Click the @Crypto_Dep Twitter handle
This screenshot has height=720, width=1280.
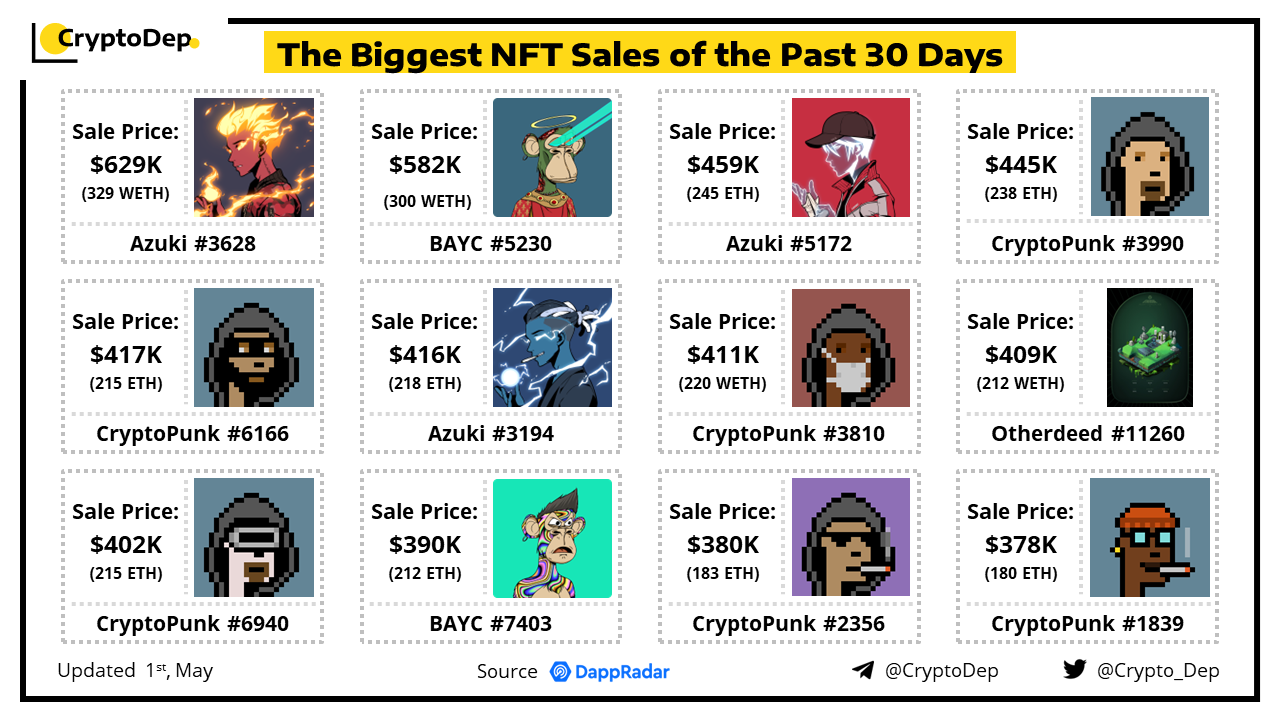point(1158,671)
